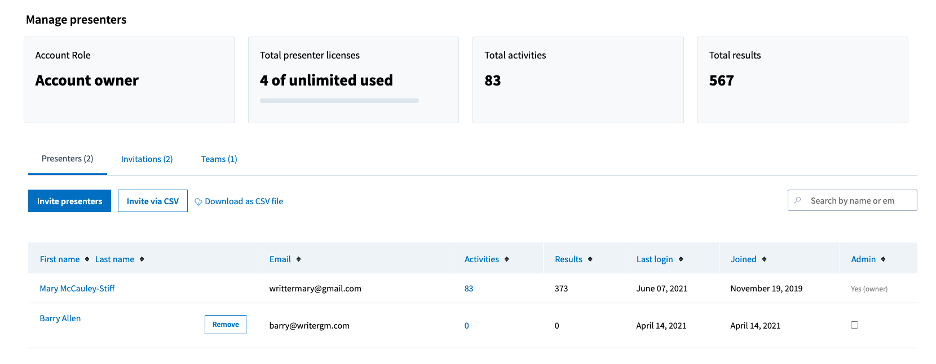The width and height of the screenshot is (936, 364).
Task: Click the sort icon beside Joined header
Action: click(764, 260)
